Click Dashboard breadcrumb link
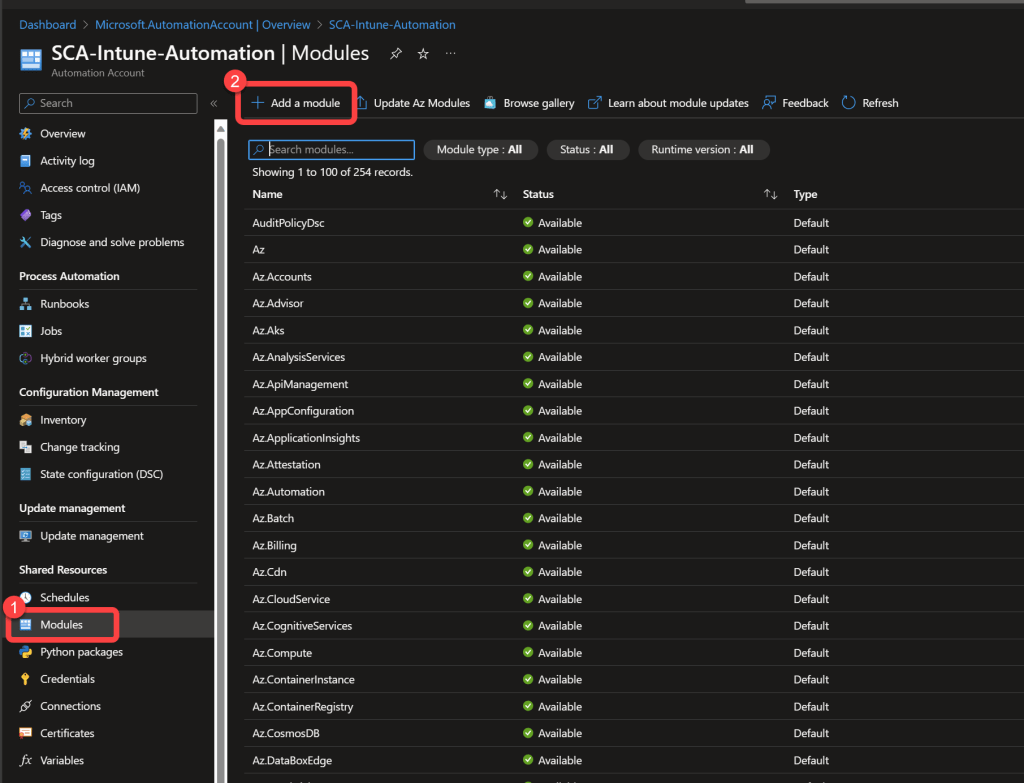 click(47, 24)
